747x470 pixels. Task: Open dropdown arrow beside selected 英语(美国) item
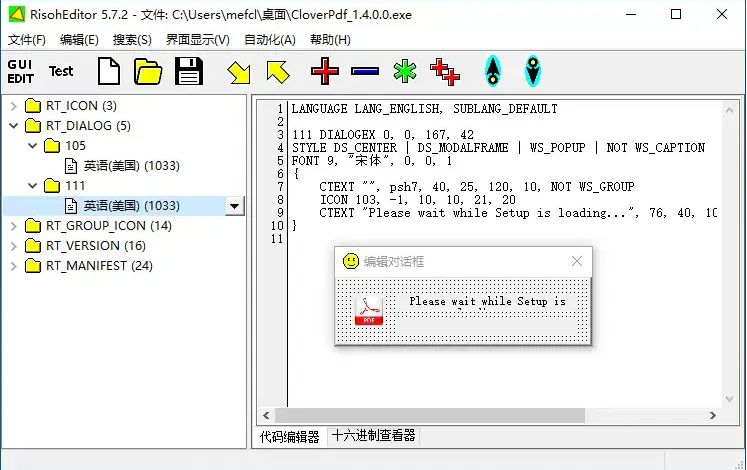click(x=234, y=206)
